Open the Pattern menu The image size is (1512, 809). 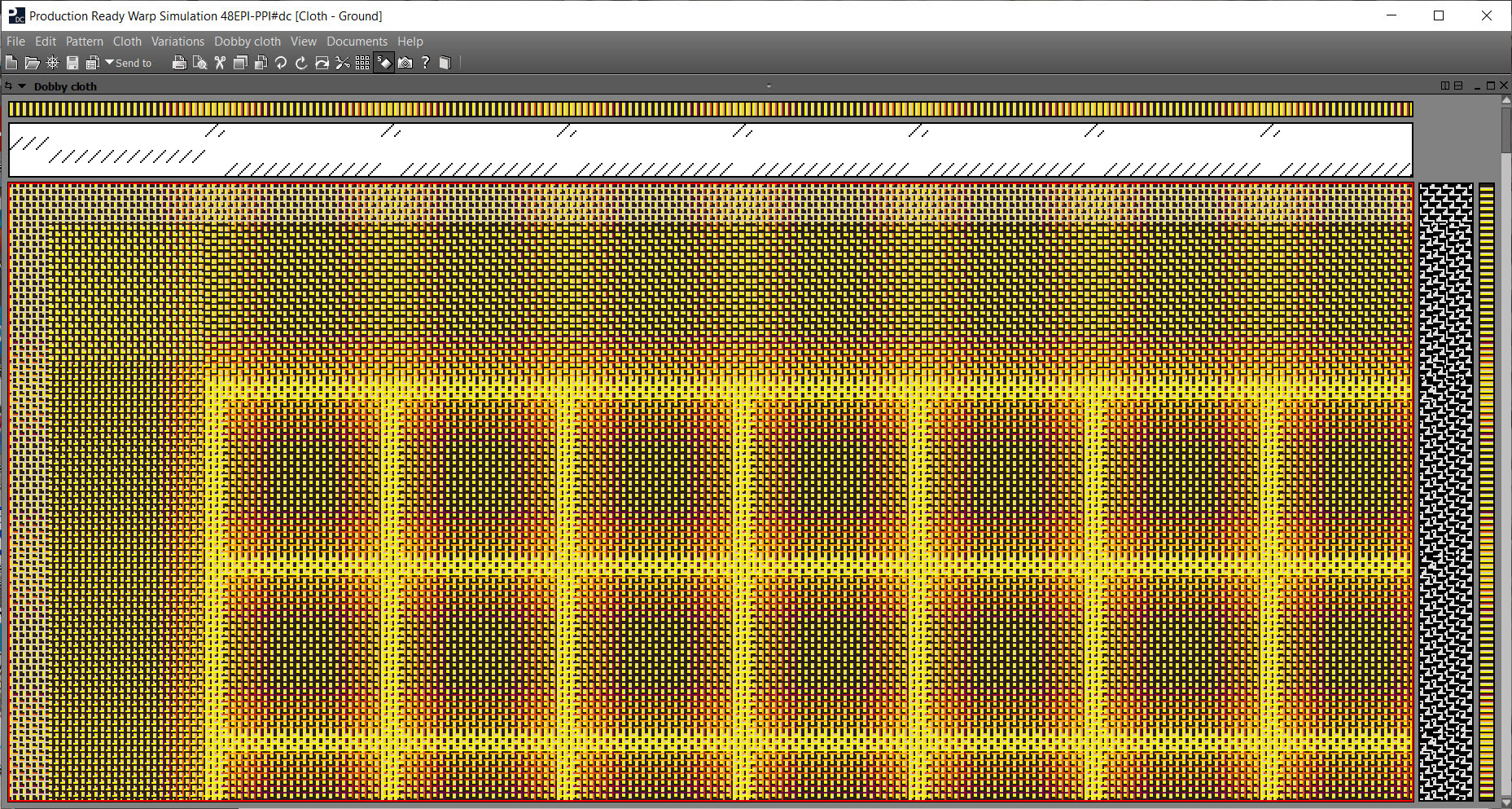[85, 41]
